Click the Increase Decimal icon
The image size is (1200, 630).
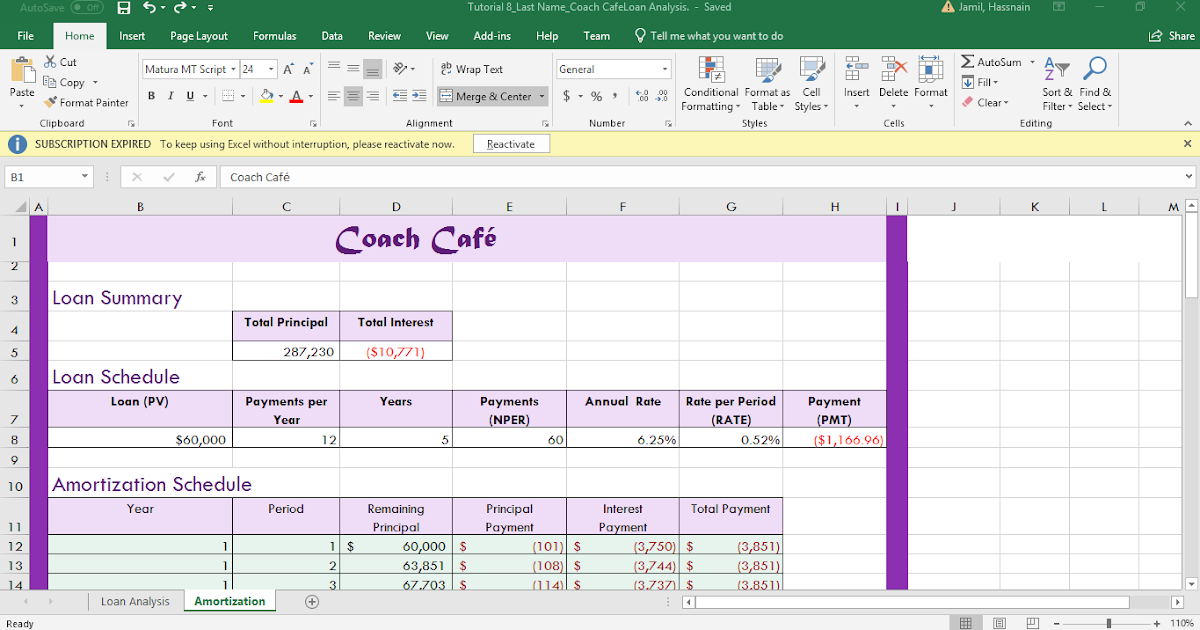point(643,96)
